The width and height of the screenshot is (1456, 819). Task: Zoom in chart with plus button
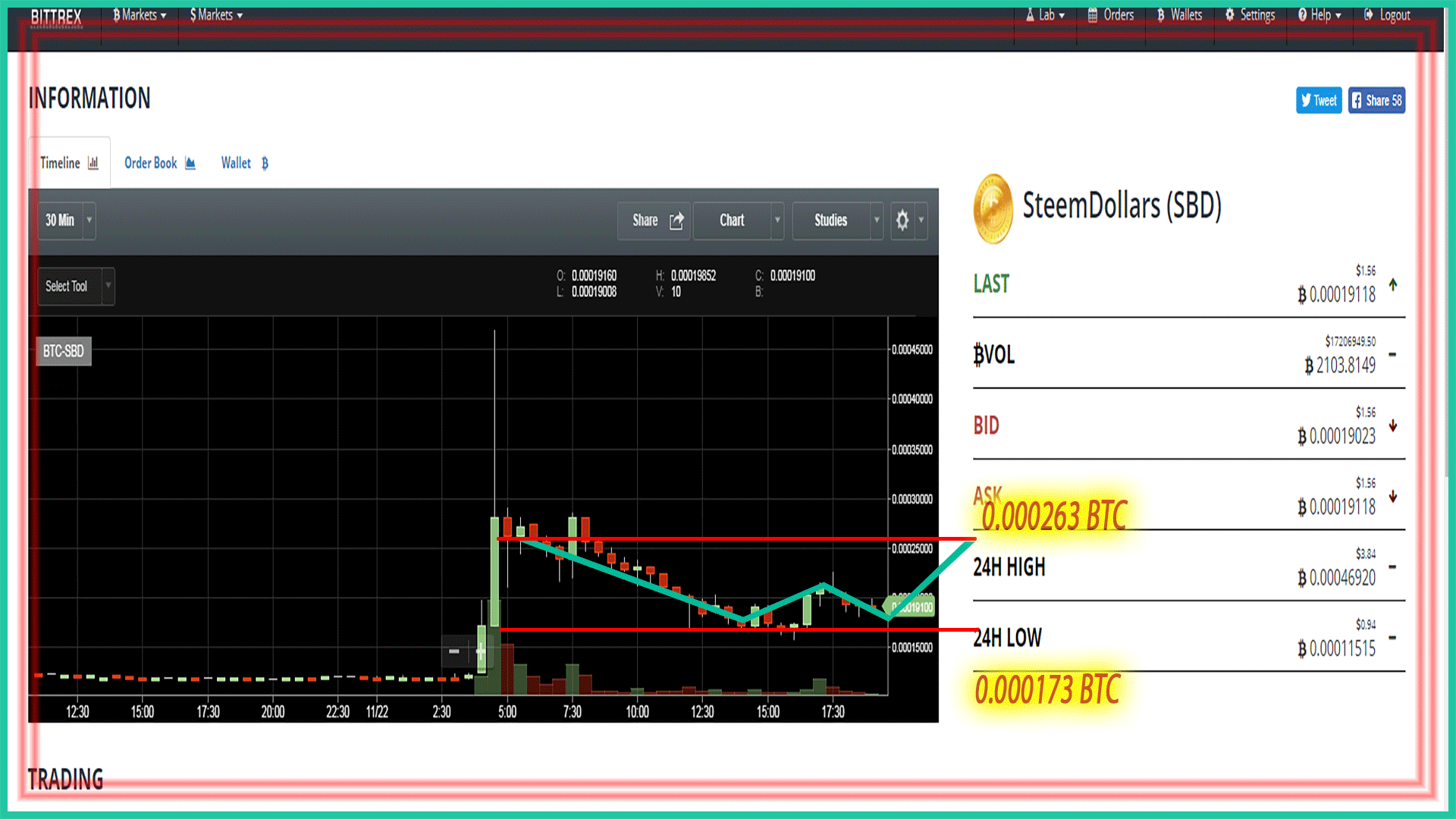tap(481, 651)
